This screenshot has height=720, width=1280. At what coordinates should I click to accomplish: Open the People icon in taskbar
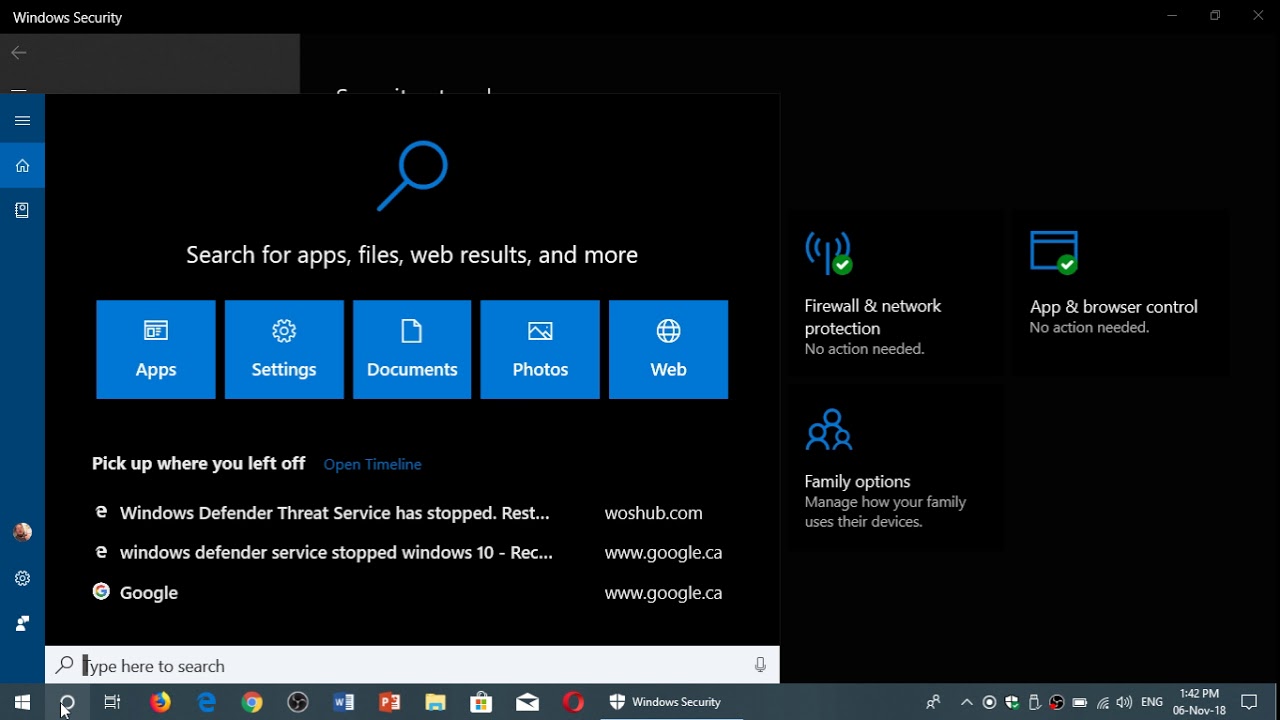933,702
